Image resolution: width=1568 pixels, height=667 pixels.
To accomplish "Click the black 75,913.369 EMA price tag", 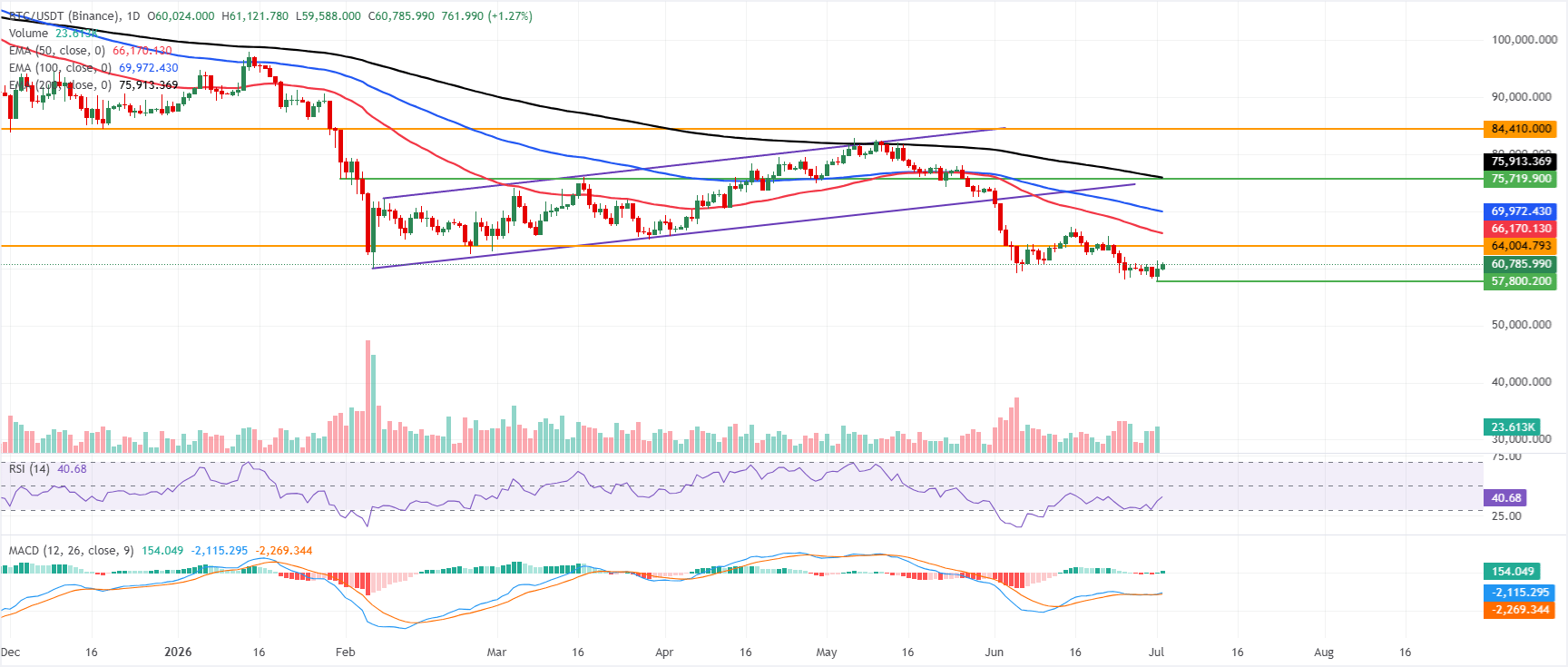I will 1521,162.
